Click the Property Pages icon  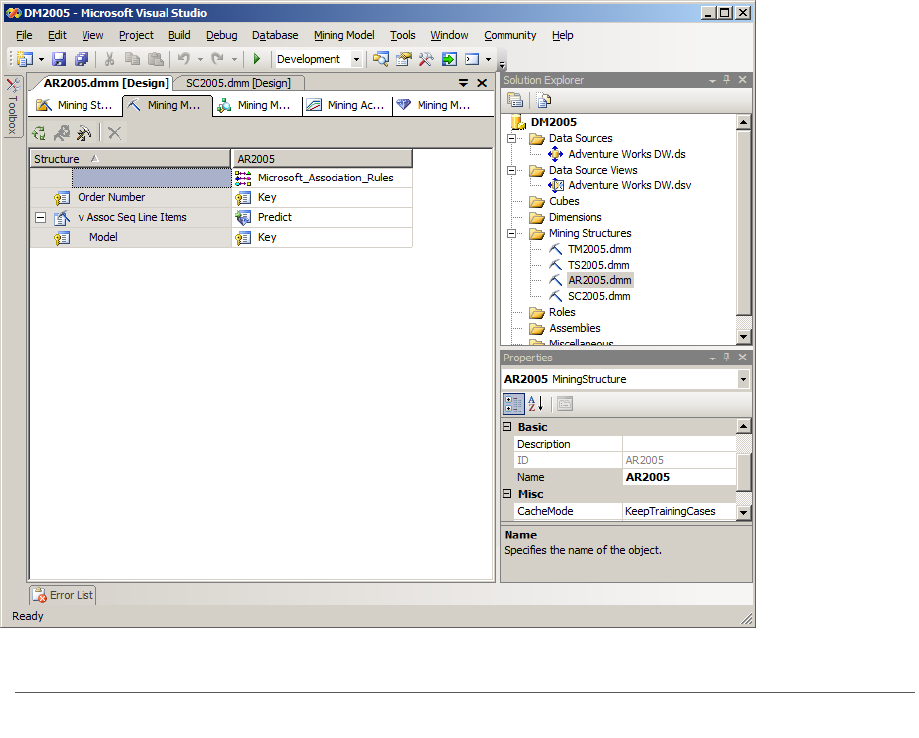pyautogui.click(x=565, y=404)
